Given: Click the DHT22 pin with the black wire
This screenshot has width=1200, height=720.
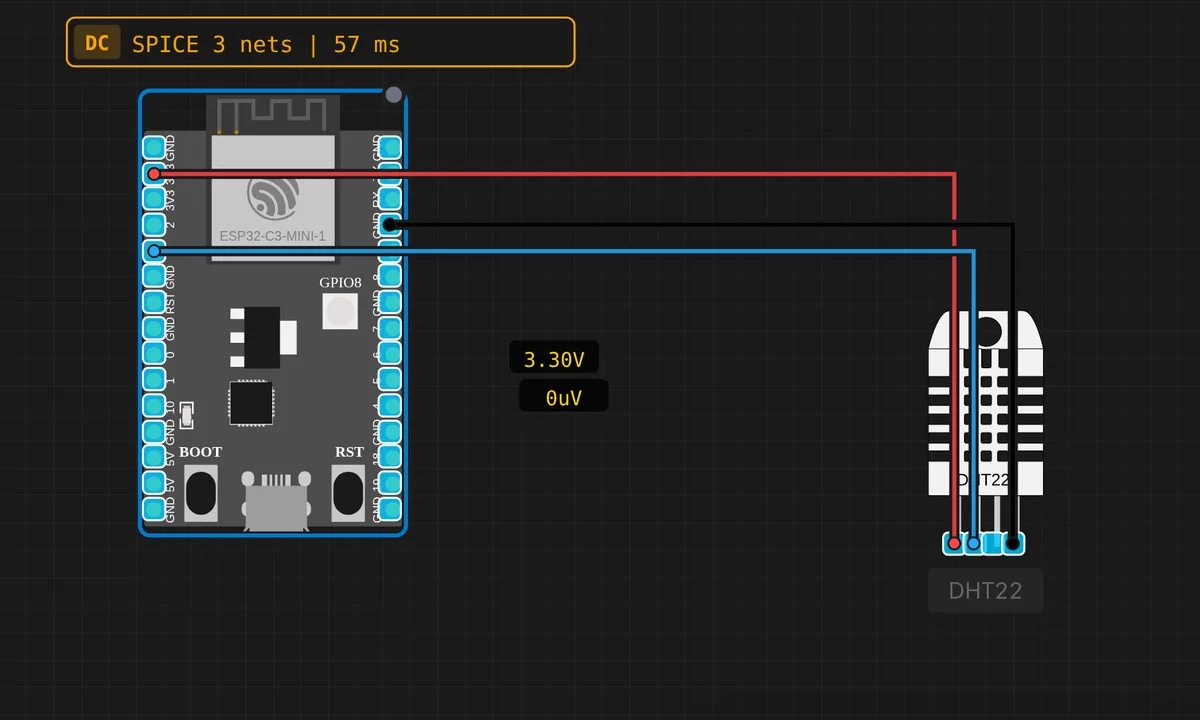Looking at the screenshot, I should click(1013, 543).
